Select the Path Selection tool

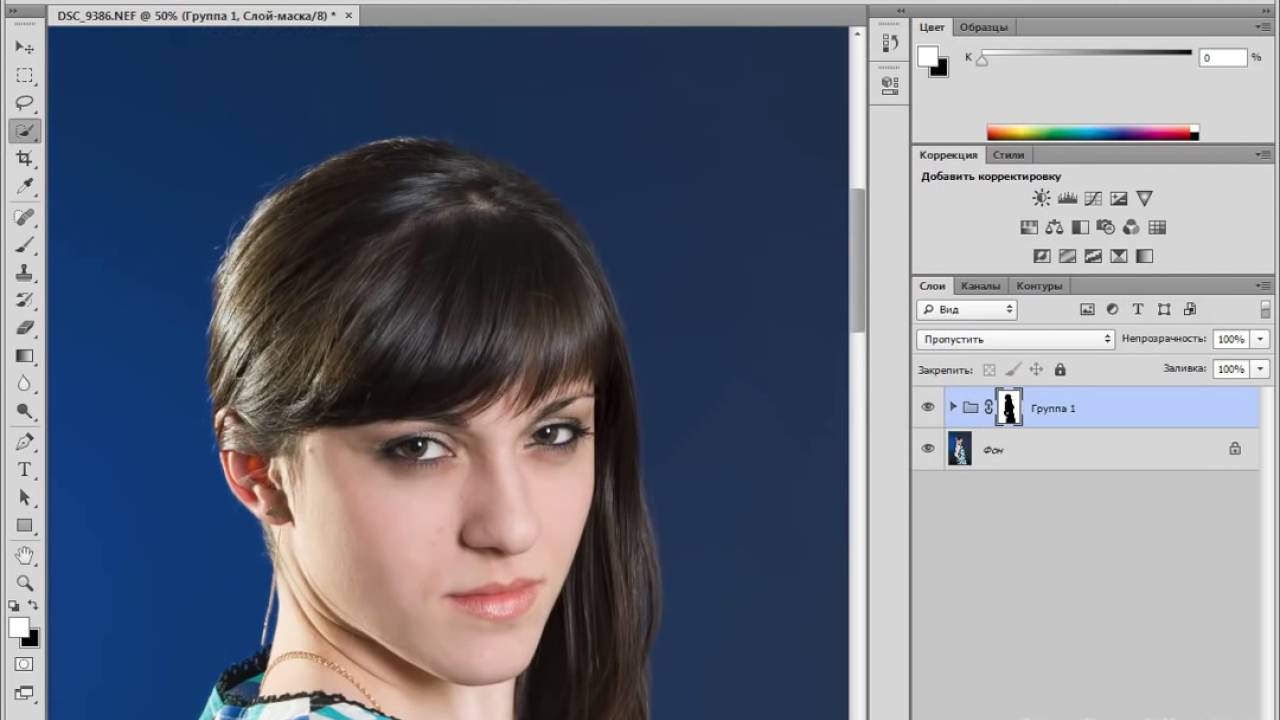point(25,497)
